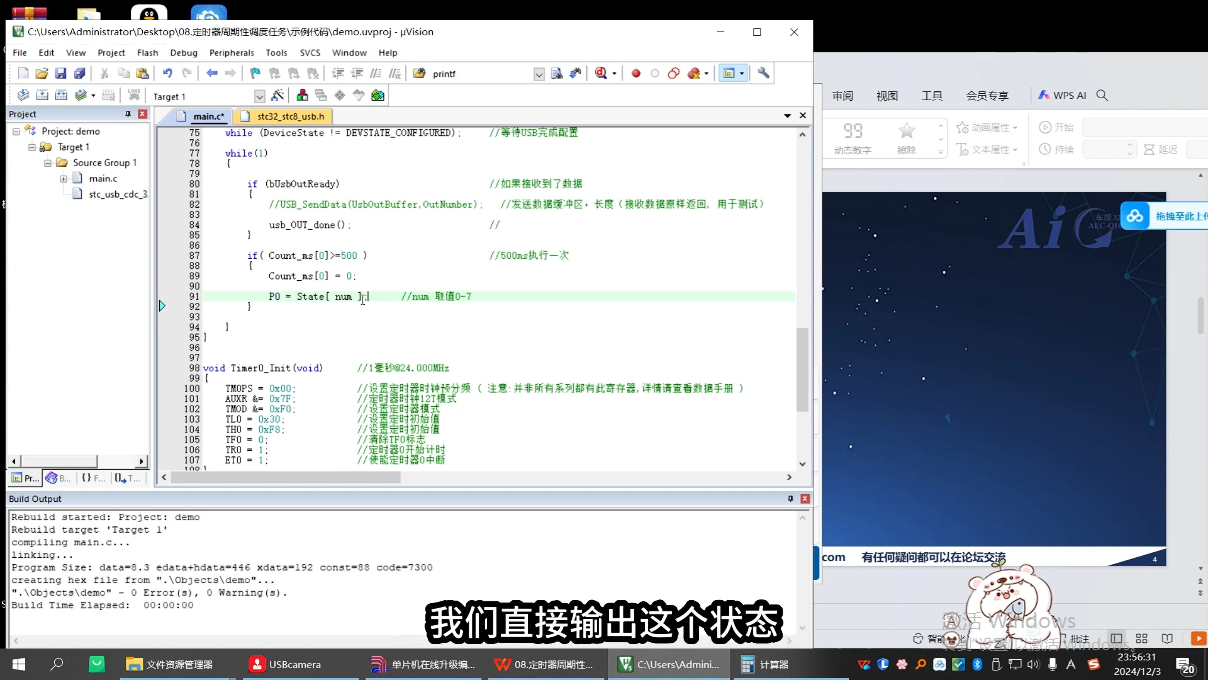
Task: Click the Pack Installer icon
Action: tap(378, 95)
